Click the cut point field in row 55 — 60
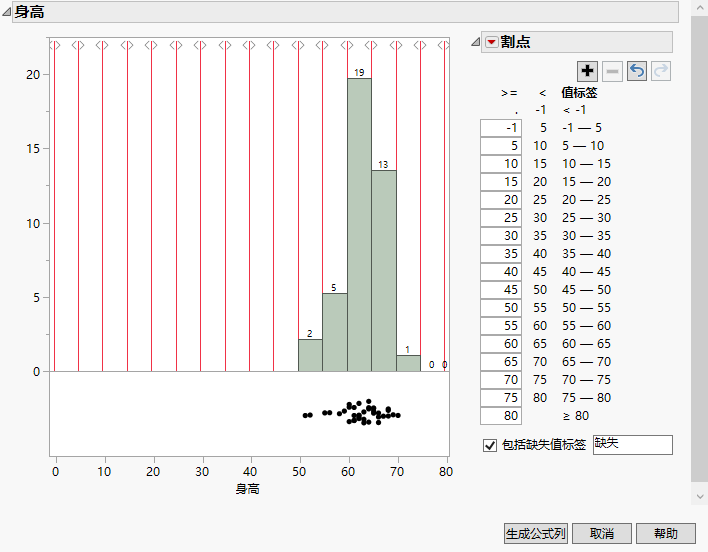The height and width of the screenshot is (552, 708). [501, 326]
